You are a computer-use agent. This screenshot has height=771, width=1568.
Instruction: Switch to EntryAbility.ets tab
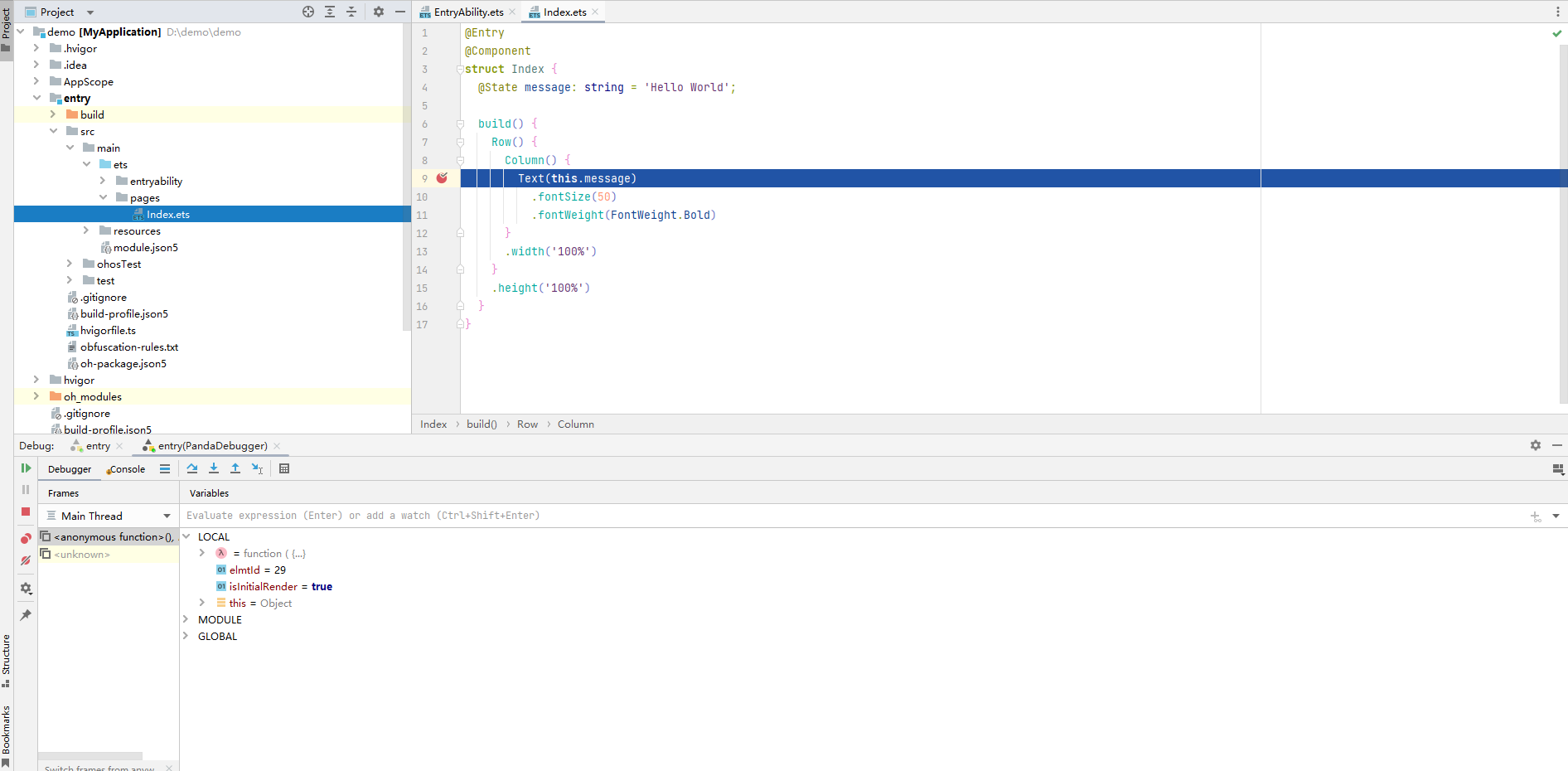coord(468,12)
